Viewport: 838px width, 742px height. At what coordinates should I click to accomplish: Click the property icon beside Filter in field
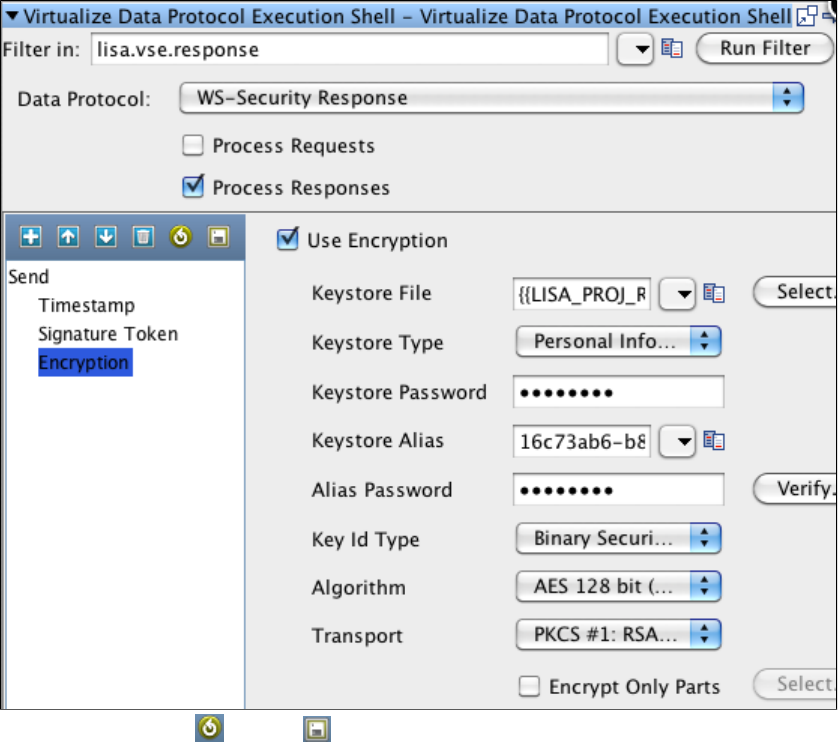pos(672,48)
